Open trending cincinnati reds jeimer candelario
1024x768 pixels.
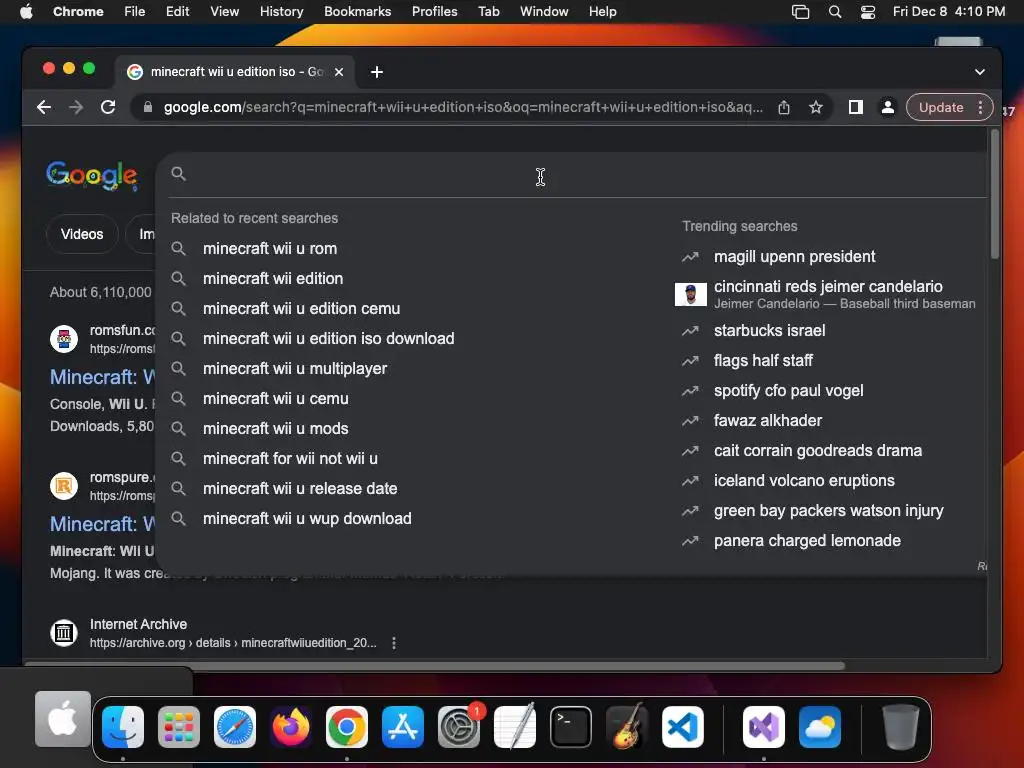tap(828, 294)
